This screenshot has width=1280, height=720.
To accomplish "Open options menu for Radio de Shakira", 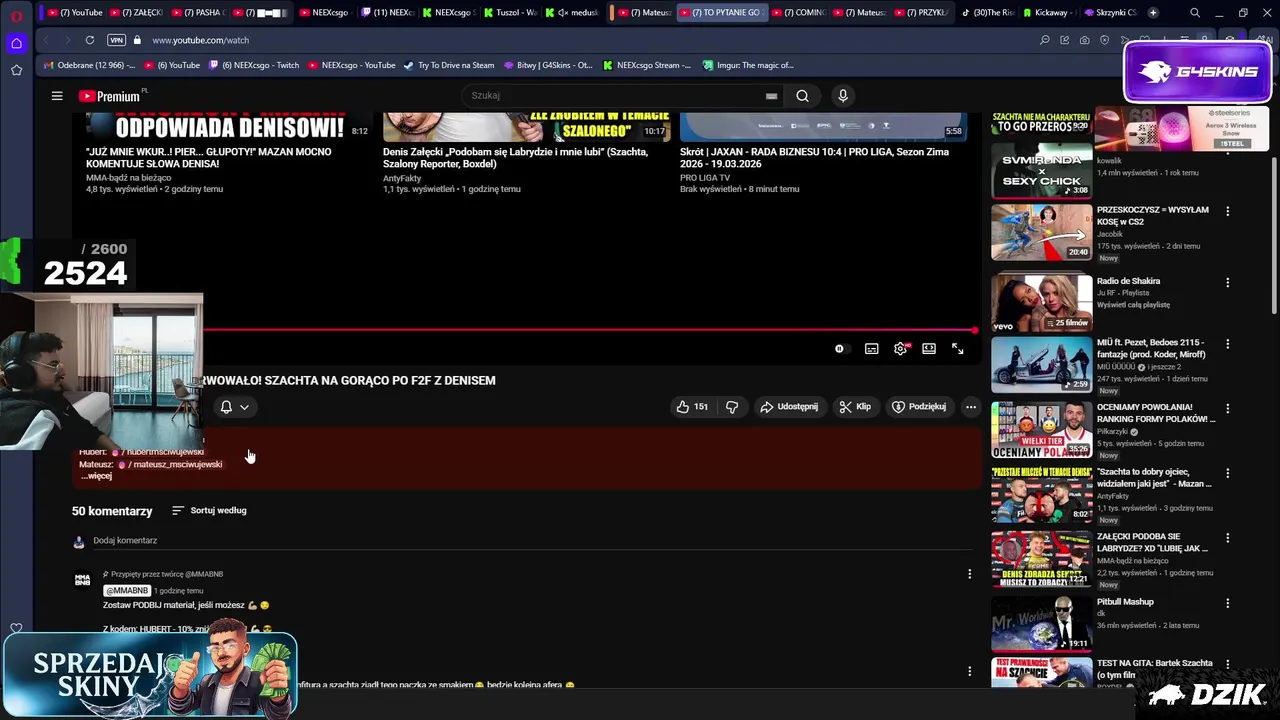I will (x=1228, y=282).
